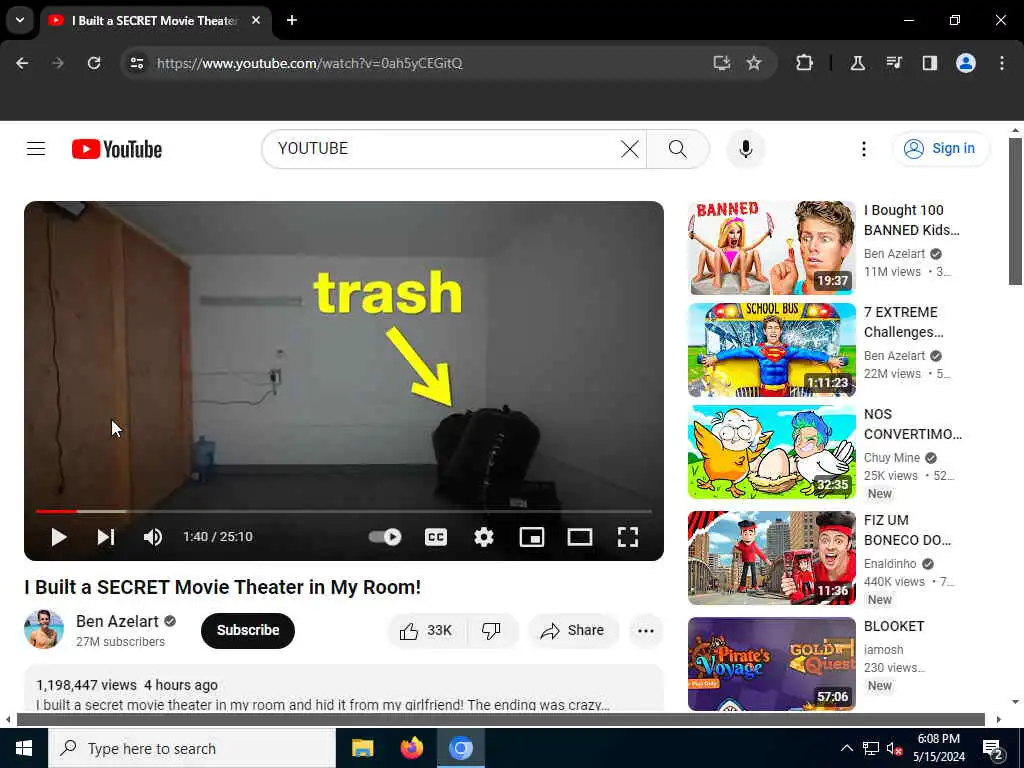Viewport: 1024px width, 768px height.
Task: Clear the search box text
Action: click(630, 149)
